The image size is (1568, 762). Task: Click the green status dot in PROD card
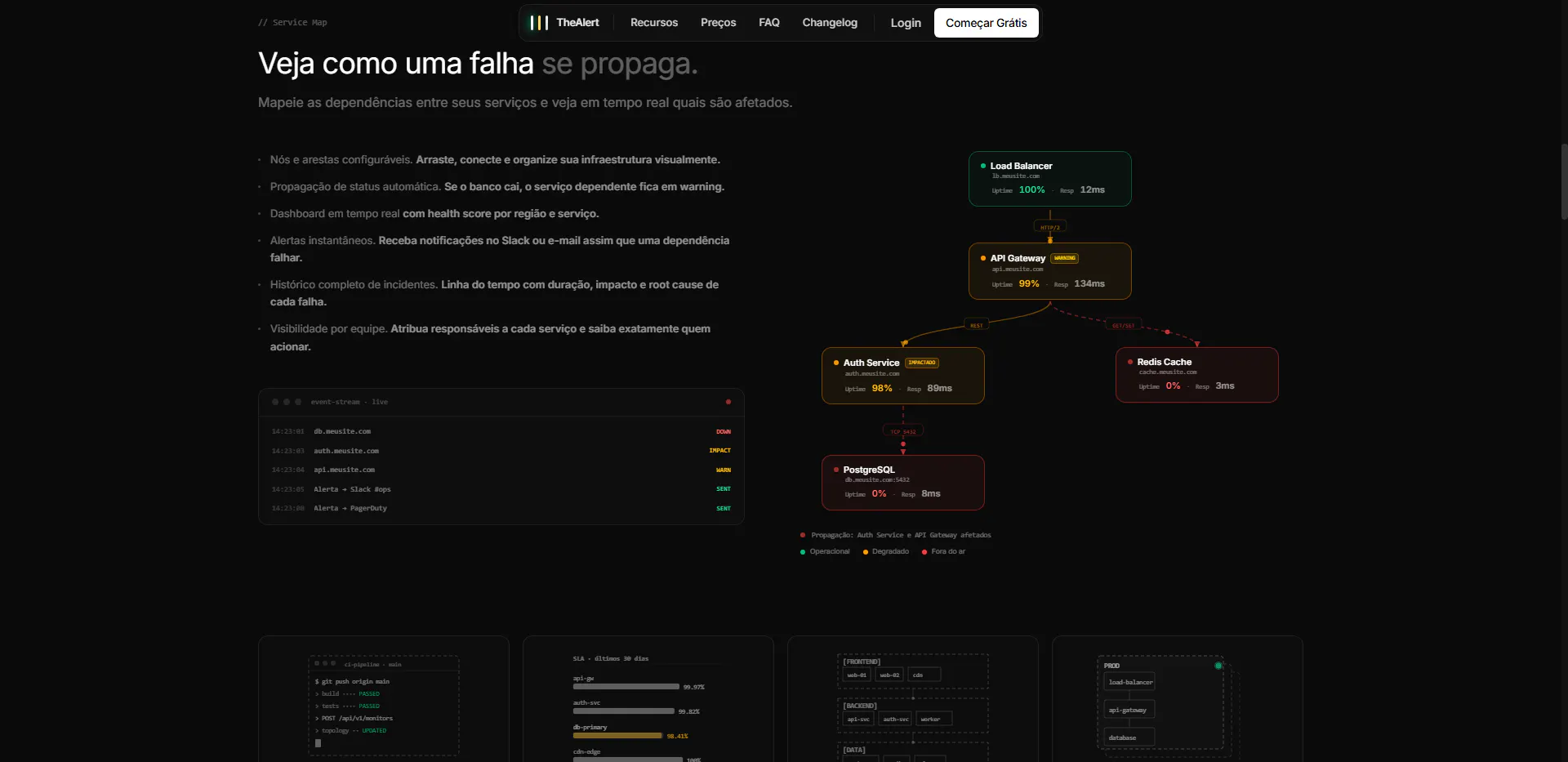1218,666
